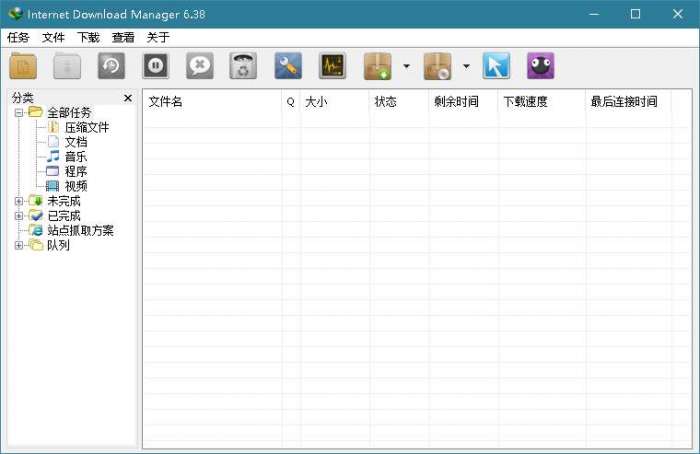The image size is (700, 454).
Task: Select 全部任务 in the category tree
Action: coord(69,112)
